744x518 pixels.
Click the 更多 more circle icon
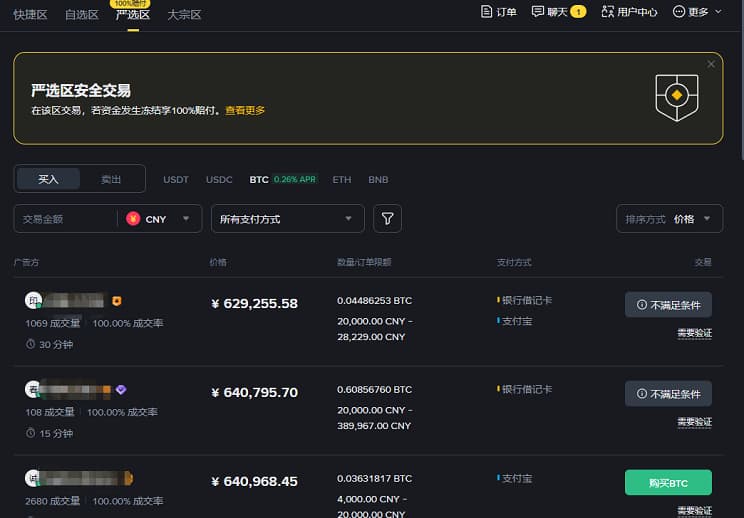[x=679, y=11]
